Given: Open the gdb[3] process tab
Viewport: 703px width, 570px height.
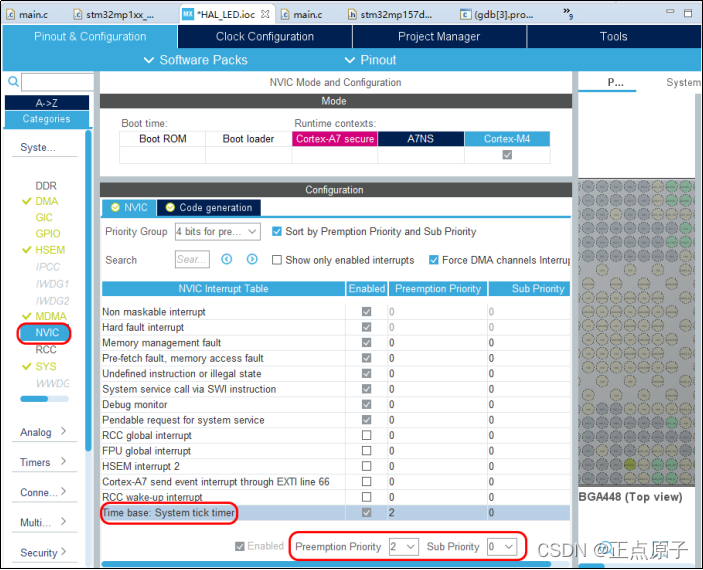Looking at the screenshot, I should 497,14.
